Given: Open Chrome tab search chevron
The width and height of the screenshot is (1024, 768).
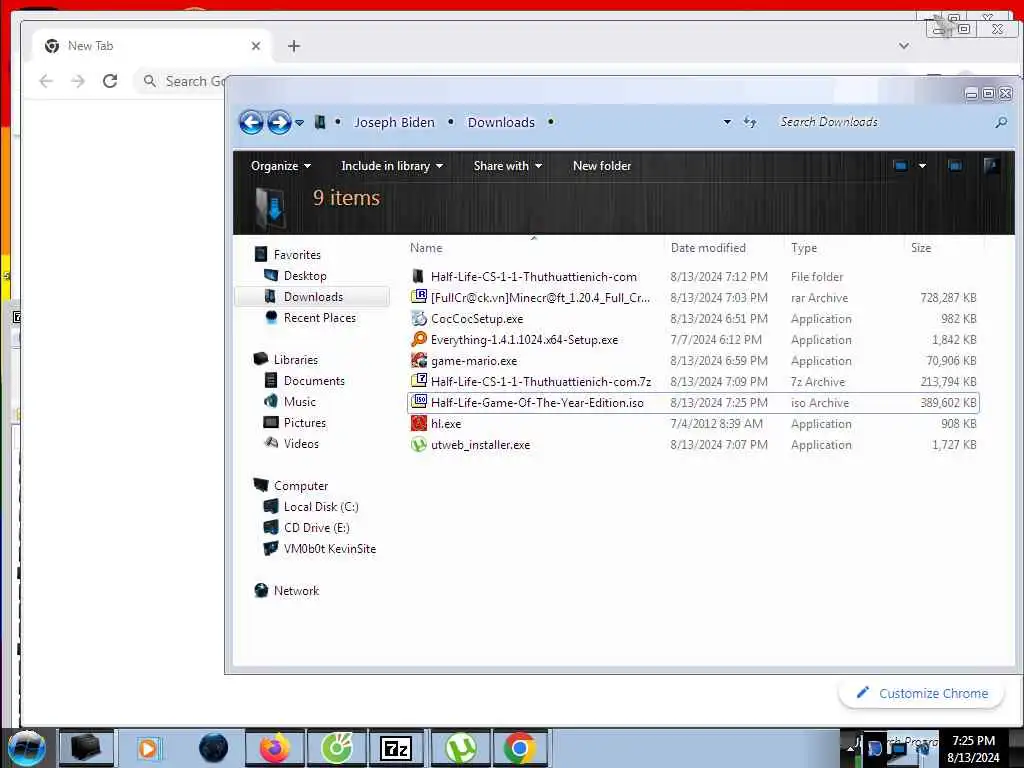Looking at the screenshot, I should [904, 46].
